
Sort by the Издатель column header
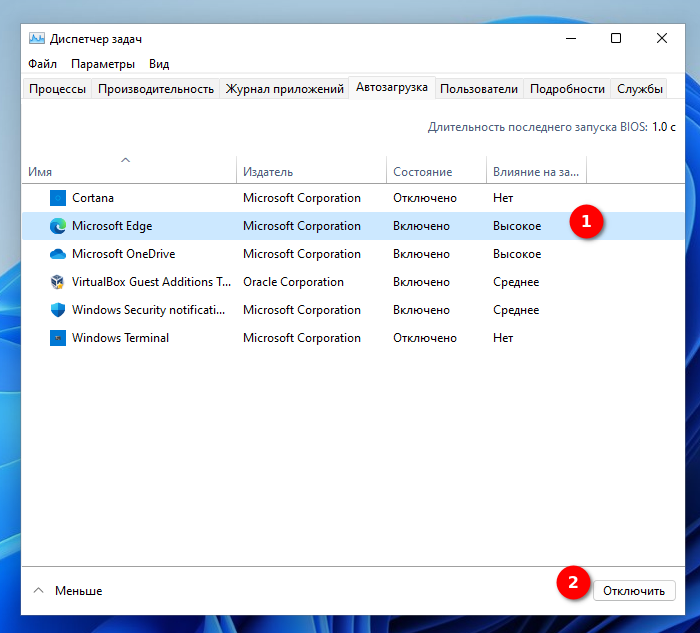(311, 170)
